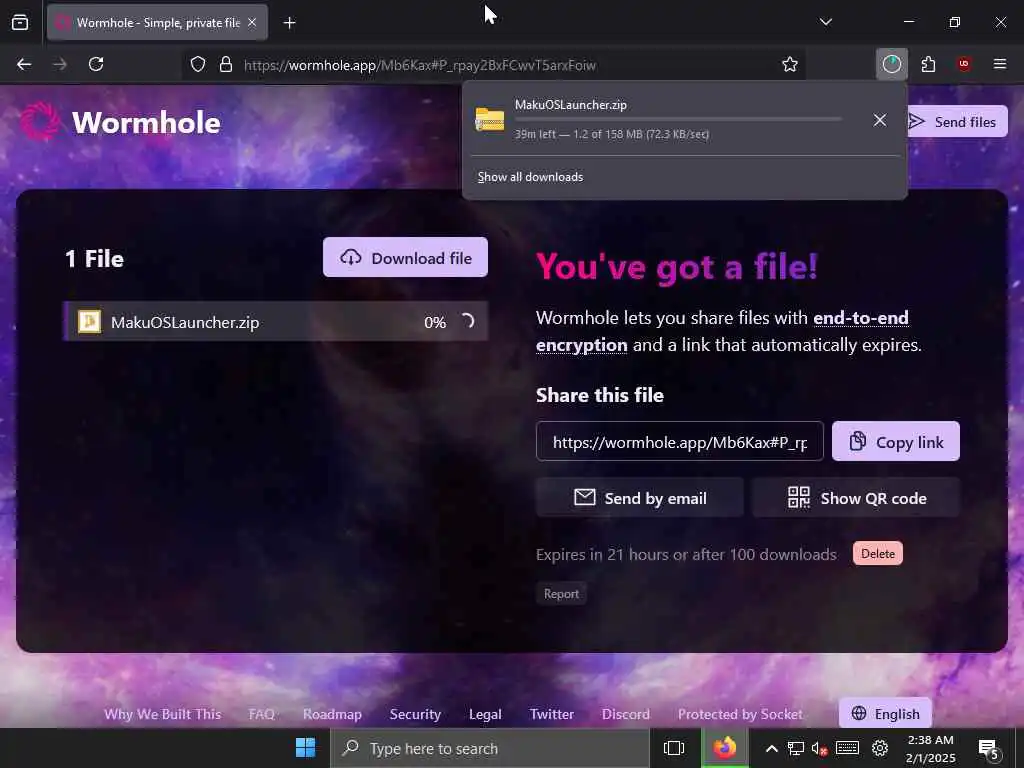Select MakuOSLauncher.zip in file list

click(x=276, y=321)
